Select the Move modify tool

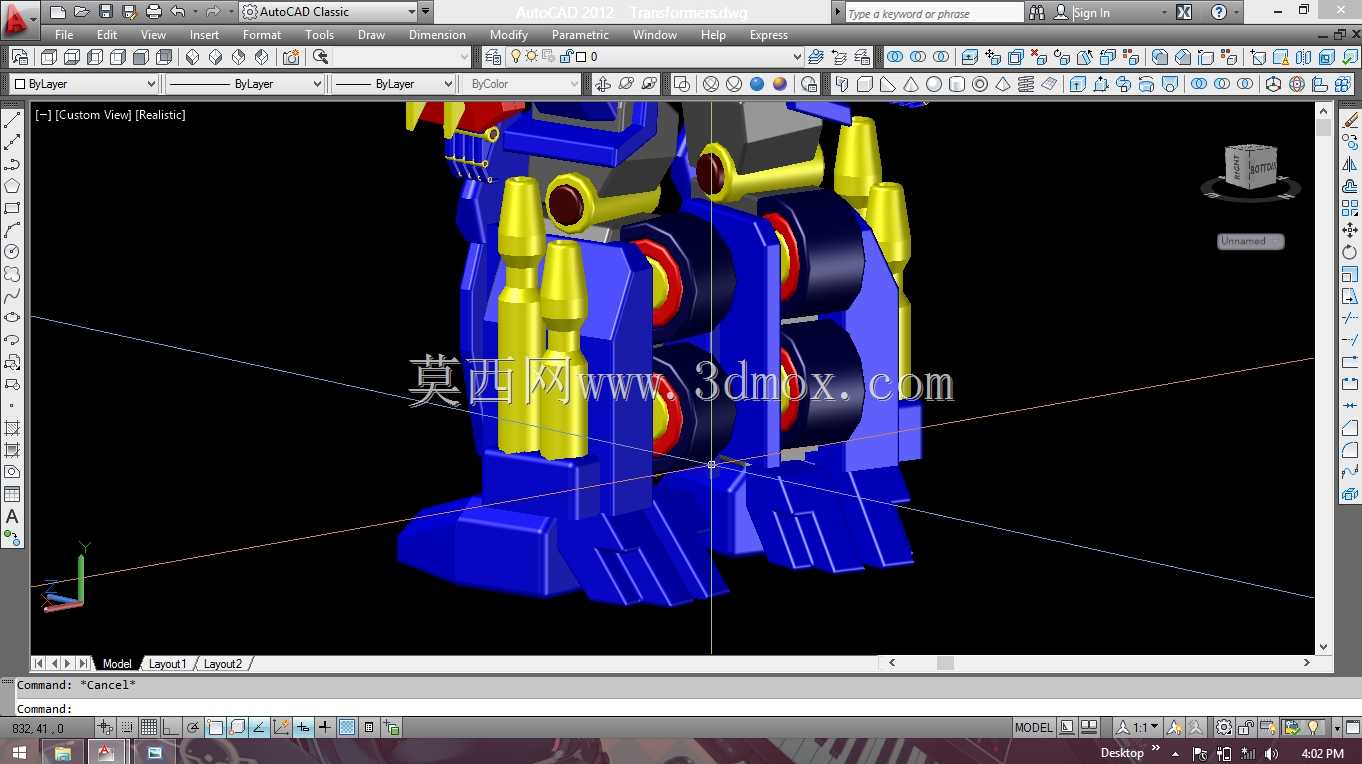click(x=1350, y=230)
